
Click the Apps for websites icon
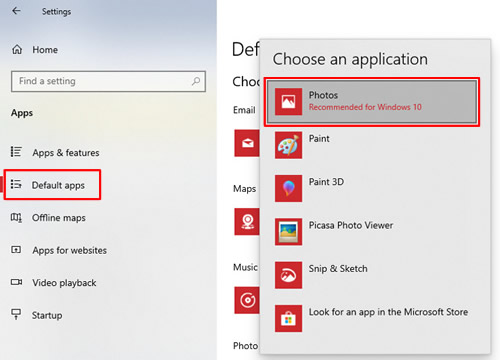coord(16,250)
